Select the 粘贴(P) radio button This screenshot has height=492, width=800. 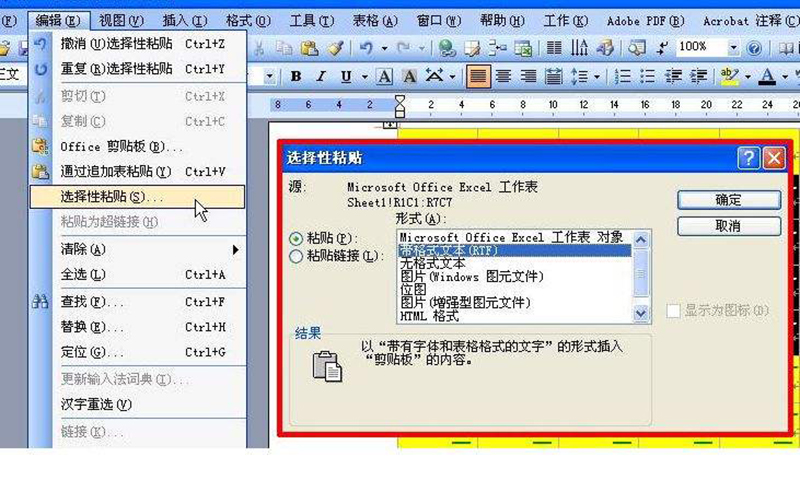(x=295, y=238)
